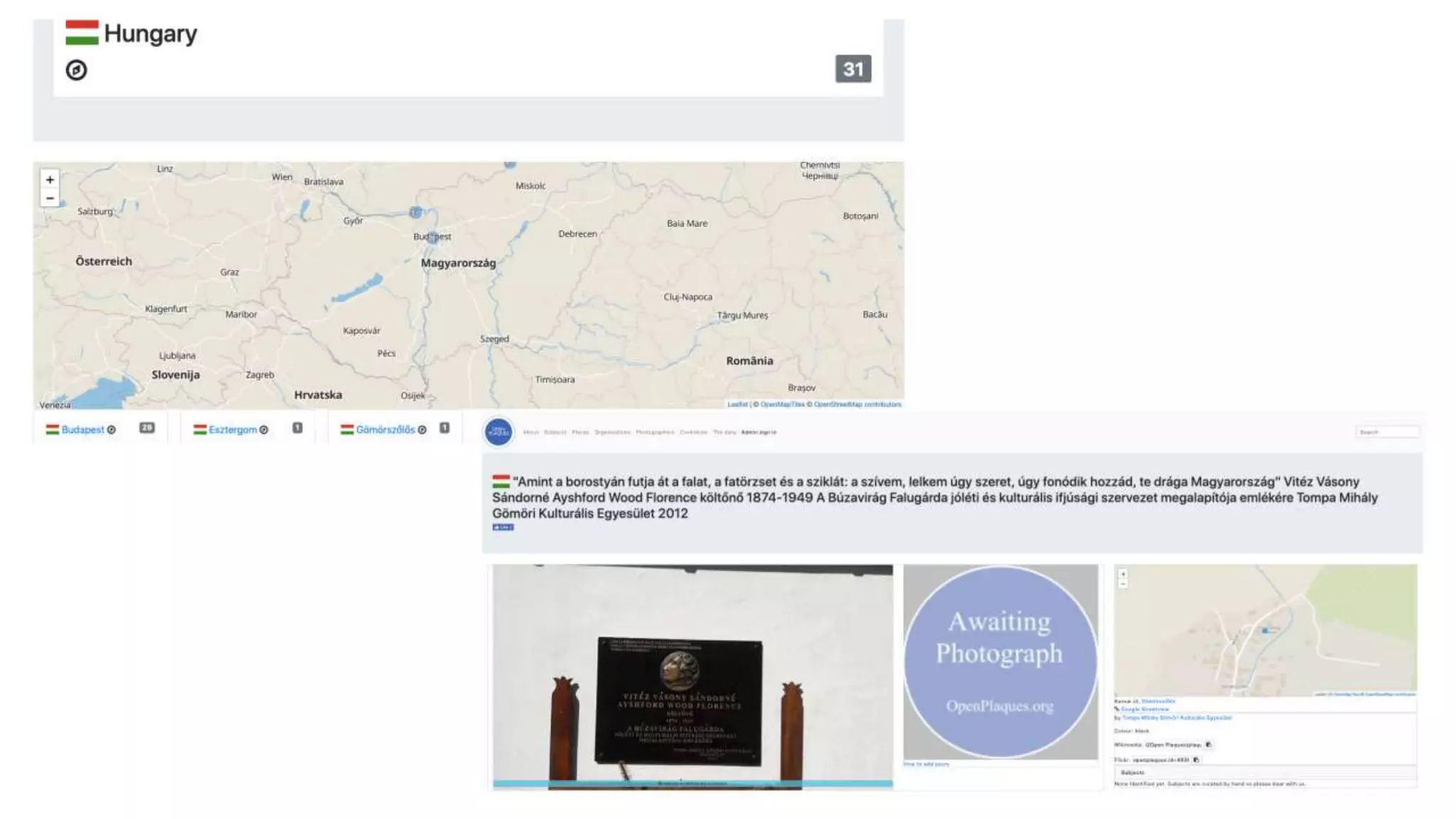Open the black plaque photograph
The width and height of the screenshot is (1456, 819).
[692, 677]
